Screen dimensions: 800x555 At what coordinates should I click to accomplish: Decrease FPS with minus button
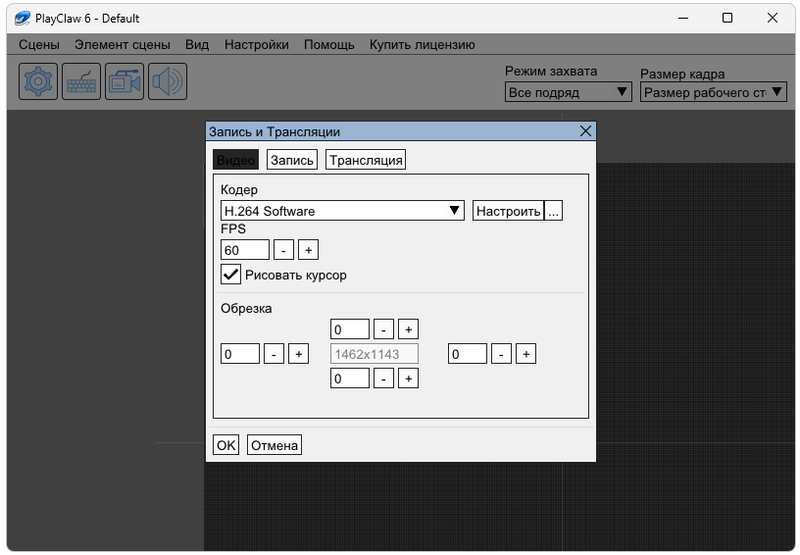coord(284,250)
